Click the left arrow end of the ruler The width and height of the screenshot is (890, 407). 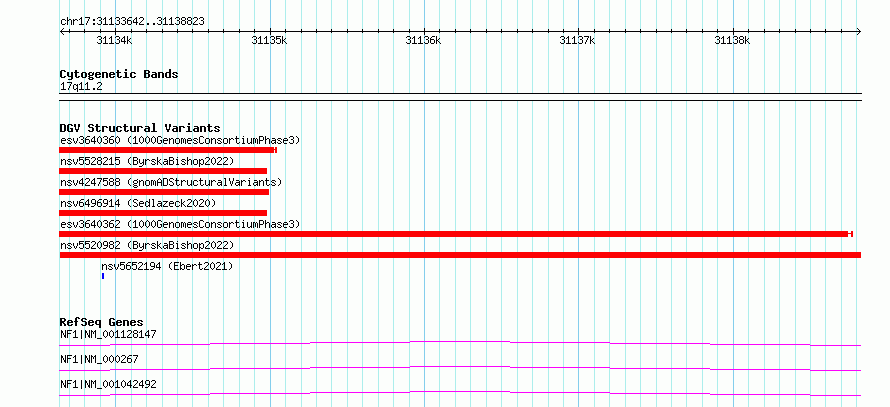pyautogui.click(x=62, y=32)
